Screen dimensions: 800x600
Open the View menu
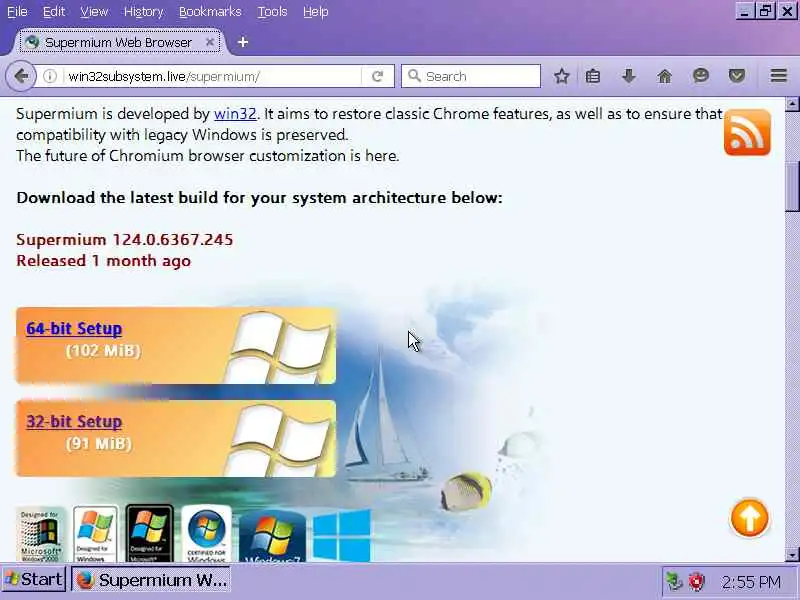[94, 12]
